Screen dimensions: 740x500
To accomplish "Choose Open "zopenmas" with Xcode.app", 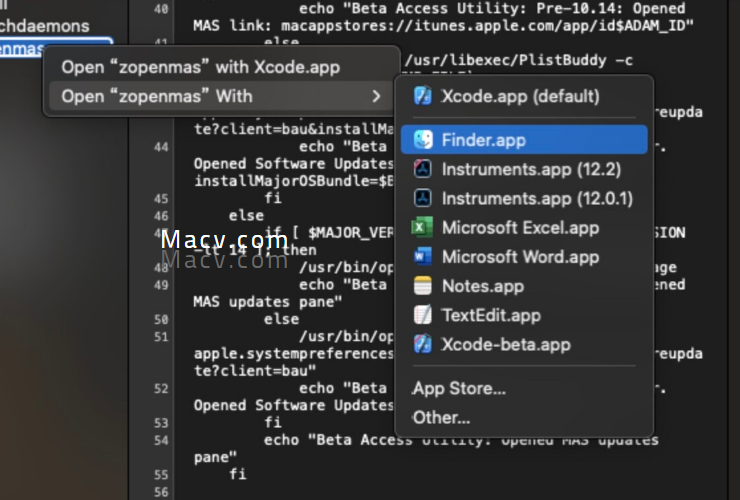I will tap(221, 67).
